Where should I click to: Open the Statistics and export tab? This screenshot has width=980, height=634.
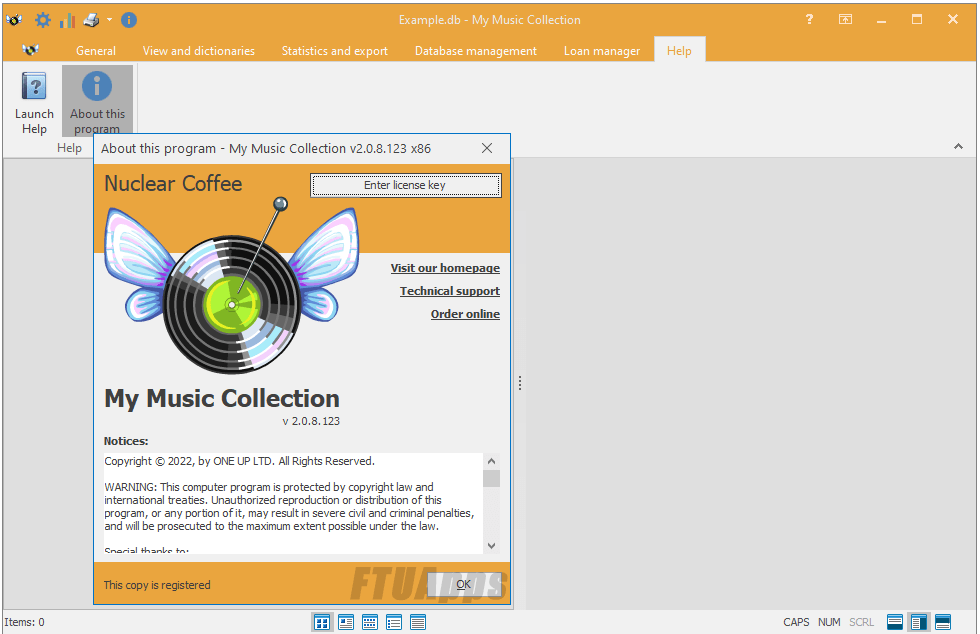tap(334, 51)
